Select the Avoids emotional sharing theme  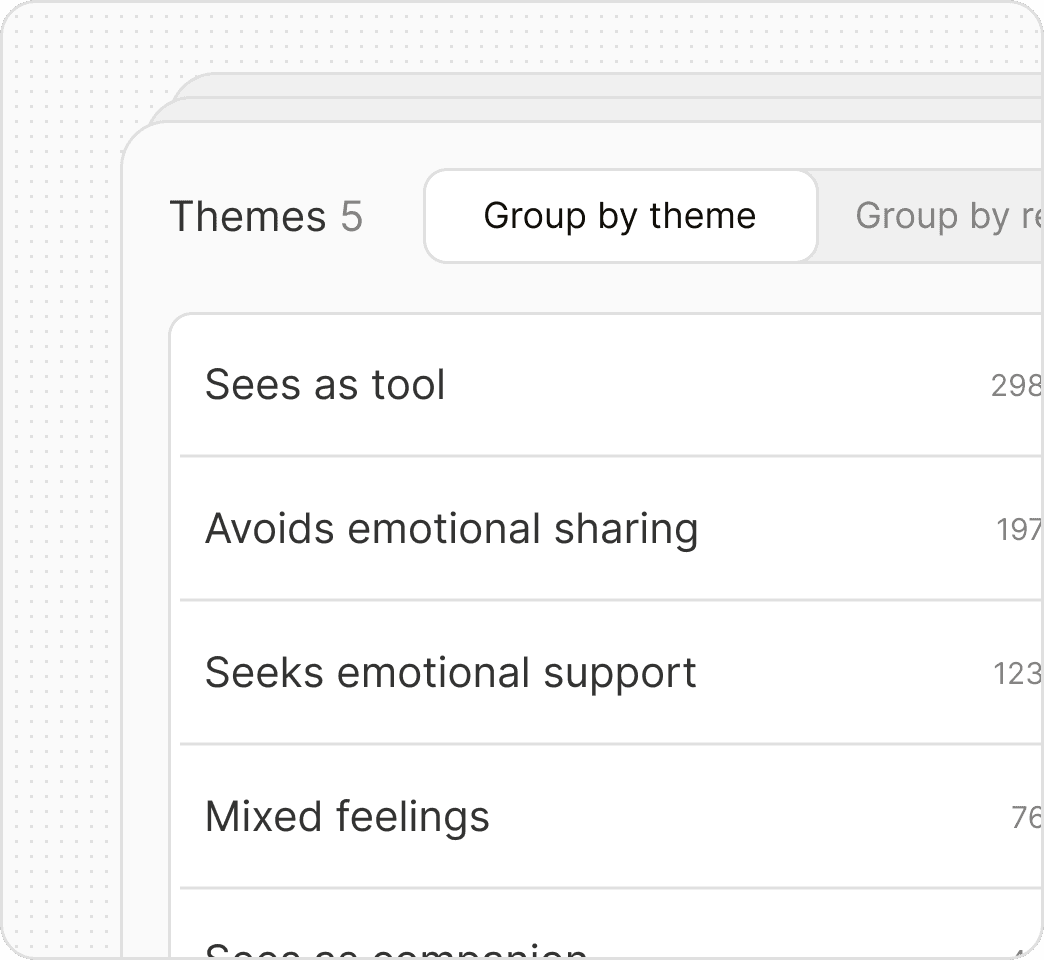(x=451, y=529)
